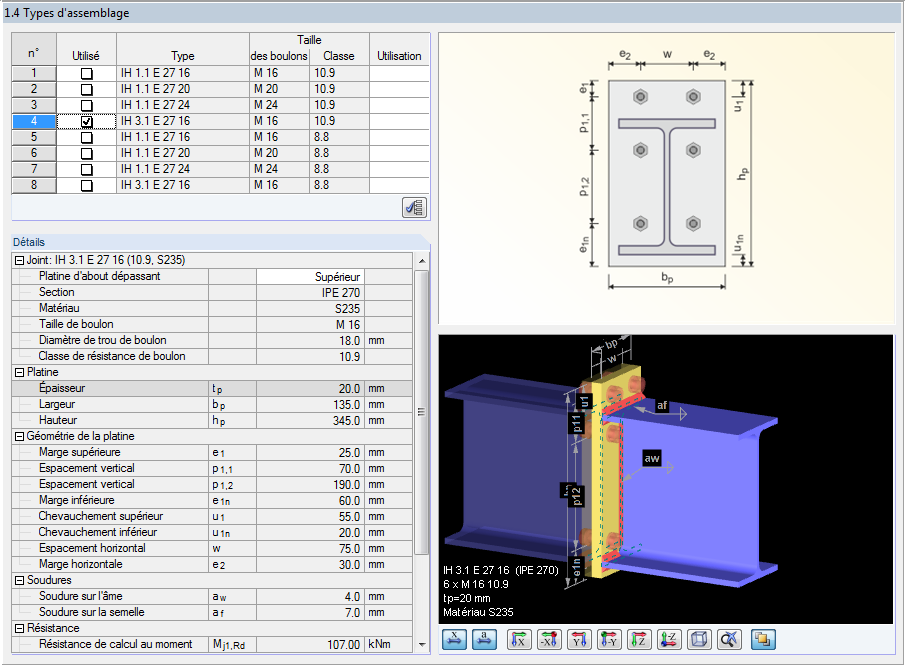906x667 pixels.
Task: Click Espacement horizontal value 75.0
Action: coord(310,549)
